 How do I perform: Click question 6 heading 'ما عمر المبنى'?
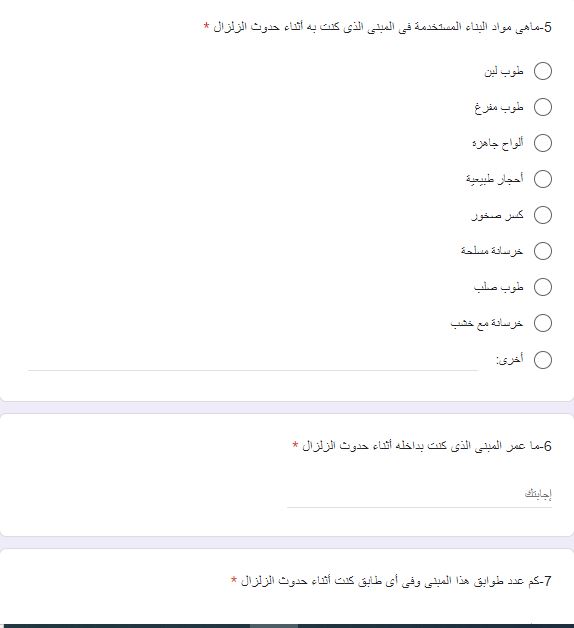[x=422, y=446]
